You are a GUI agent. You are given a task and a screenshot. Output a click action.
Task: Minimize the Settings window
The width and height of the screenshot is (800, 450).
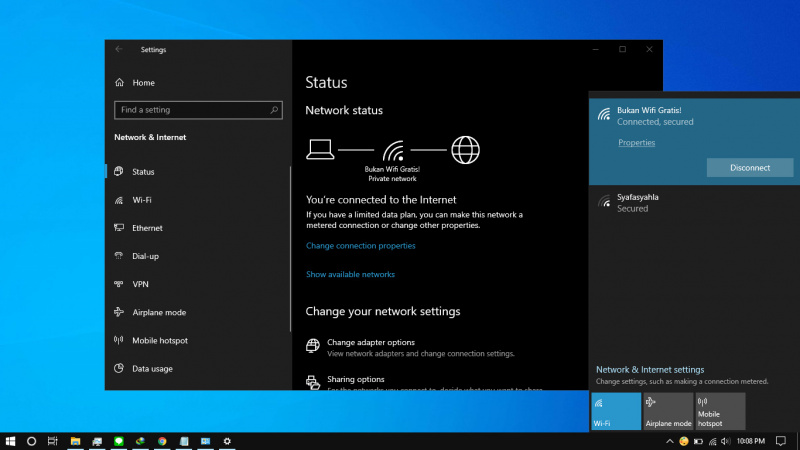(x=595, y=49)
